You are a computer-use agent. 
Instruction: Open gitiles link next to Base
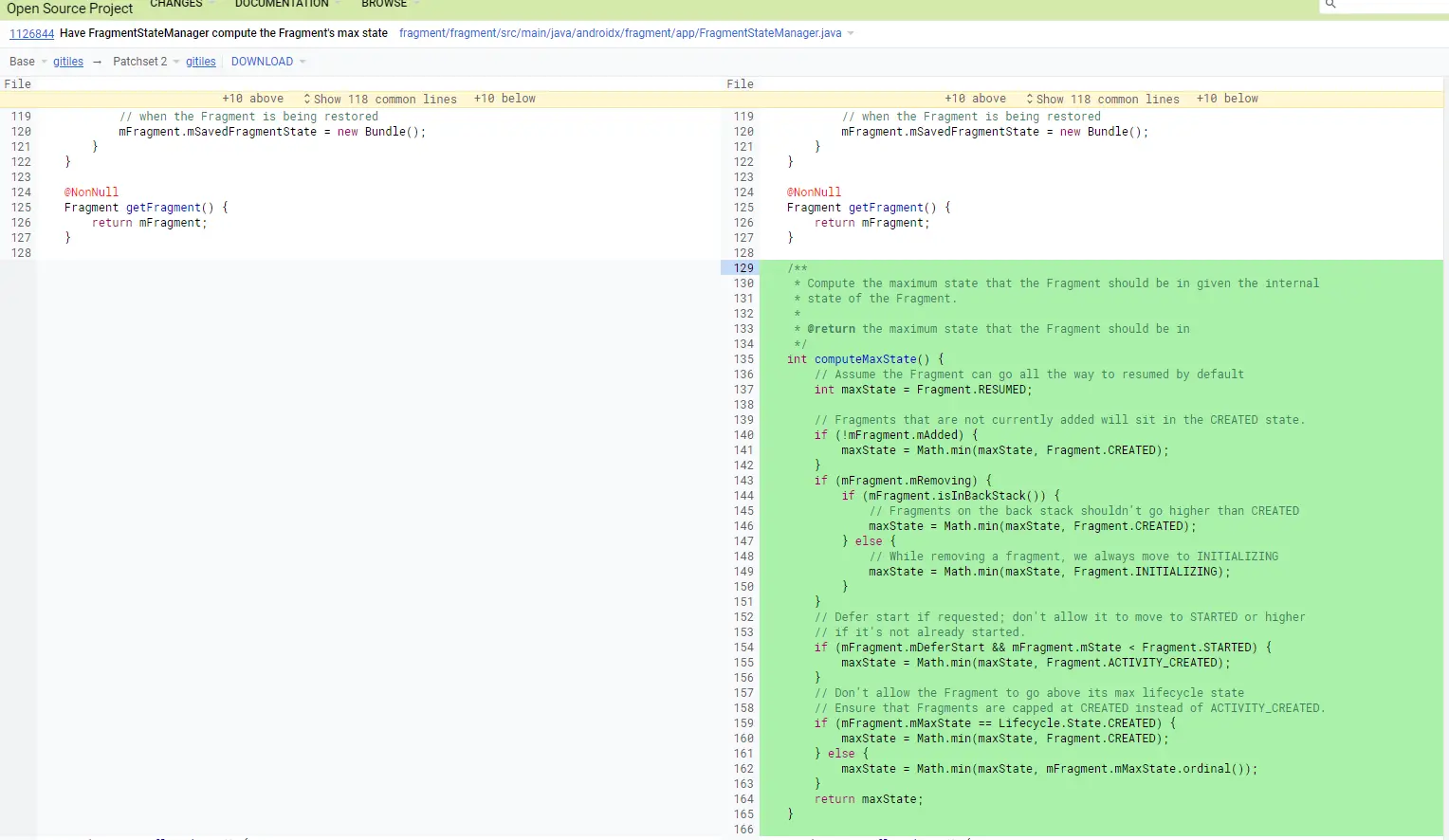pos(68,62)
